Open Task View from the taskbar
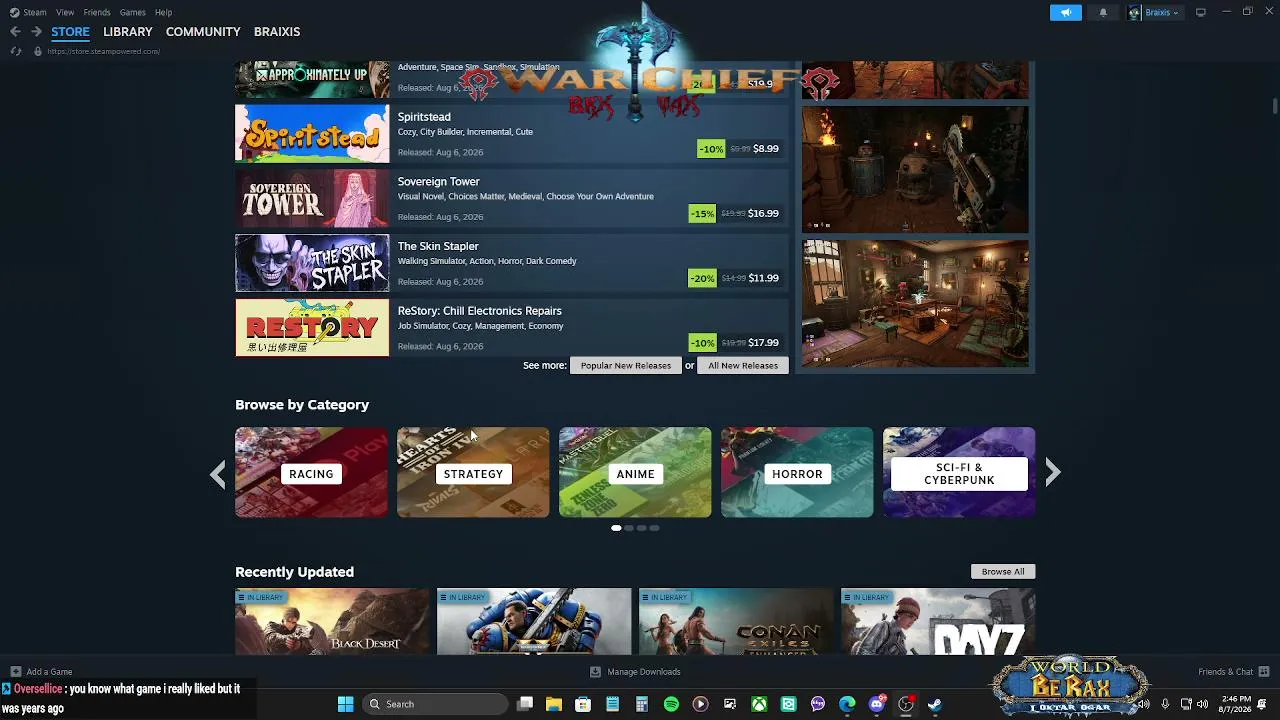Screen dimensions: 1280x720 [525, 704]
